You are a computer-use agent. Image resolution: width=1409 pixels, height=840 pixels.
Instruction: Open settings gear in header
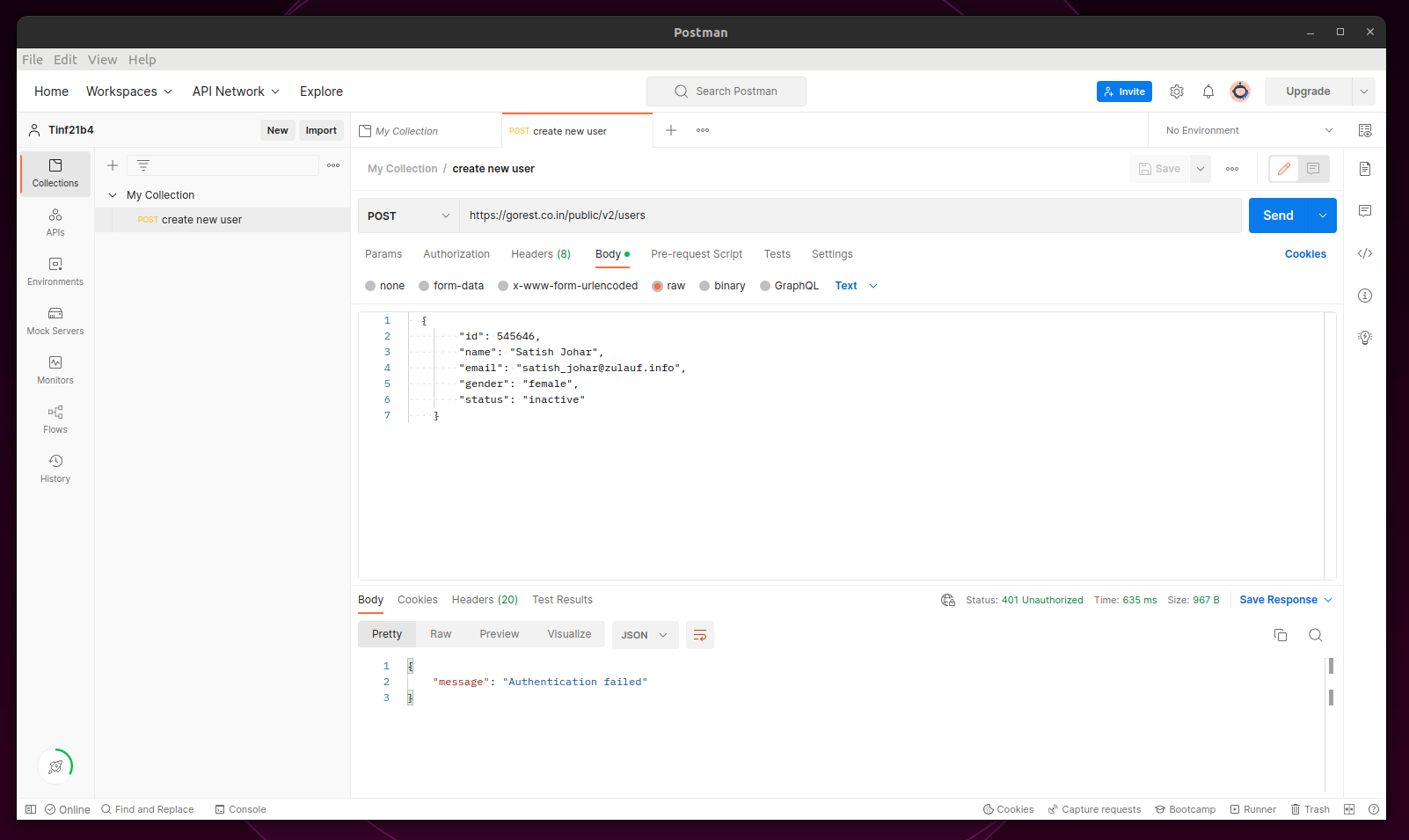(1177, 91)
